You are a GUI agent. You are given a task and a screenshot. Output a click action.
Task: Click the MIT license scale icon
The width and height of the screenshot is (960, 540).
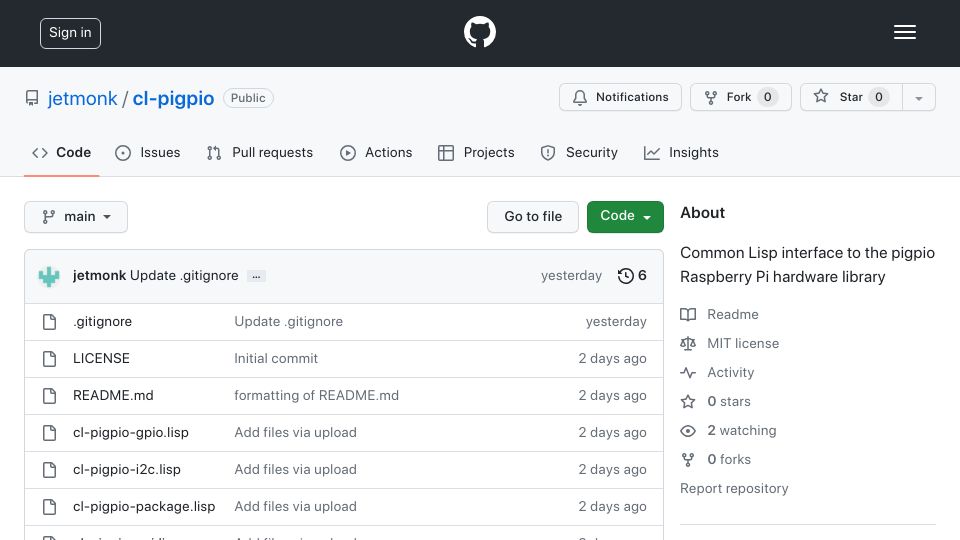688,343
